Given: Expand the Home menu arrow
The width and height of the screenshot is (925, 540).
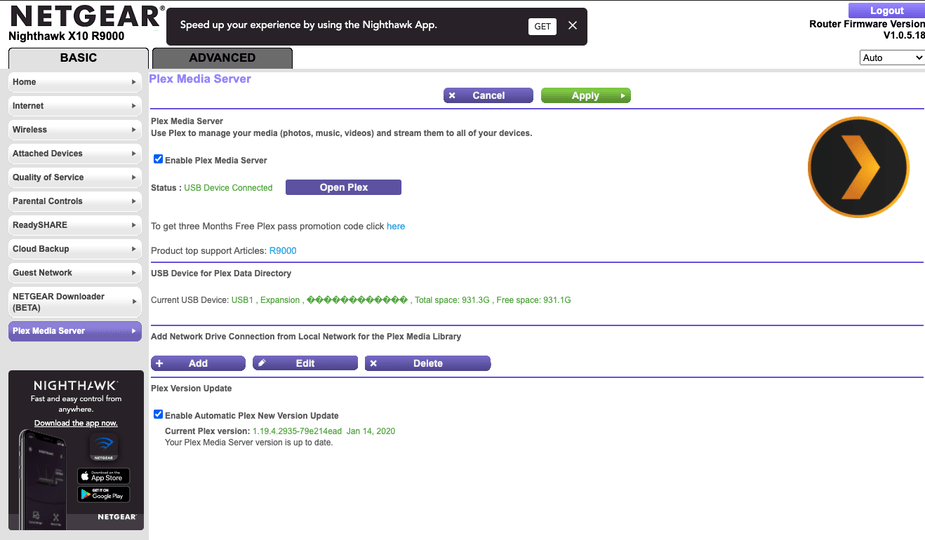Looking at the screenshot, I should [x=134, y=82].
